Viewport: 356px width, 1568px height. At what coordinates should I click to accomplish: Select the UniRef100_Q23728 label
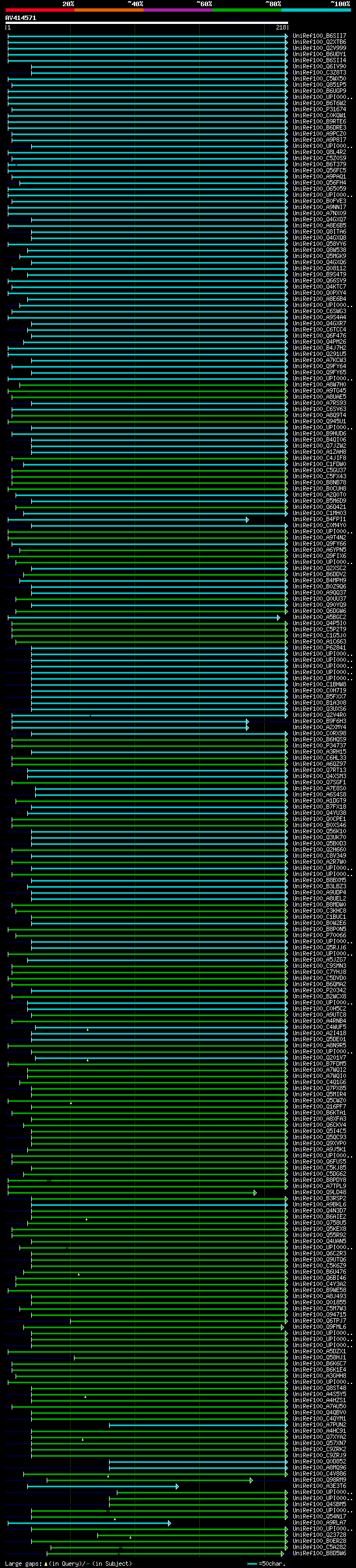pos(319,1535)
